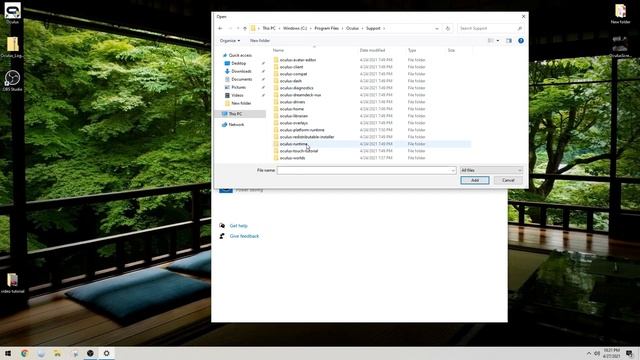Sort by the Size column header
This screenshot has height=360, width=640.
tap(451, 50)
